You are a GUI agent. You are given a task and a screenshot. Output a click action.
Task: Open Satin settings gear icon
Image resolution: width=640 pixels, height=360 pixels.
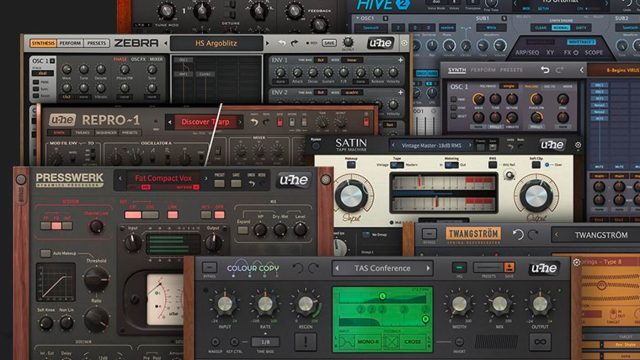578,145
